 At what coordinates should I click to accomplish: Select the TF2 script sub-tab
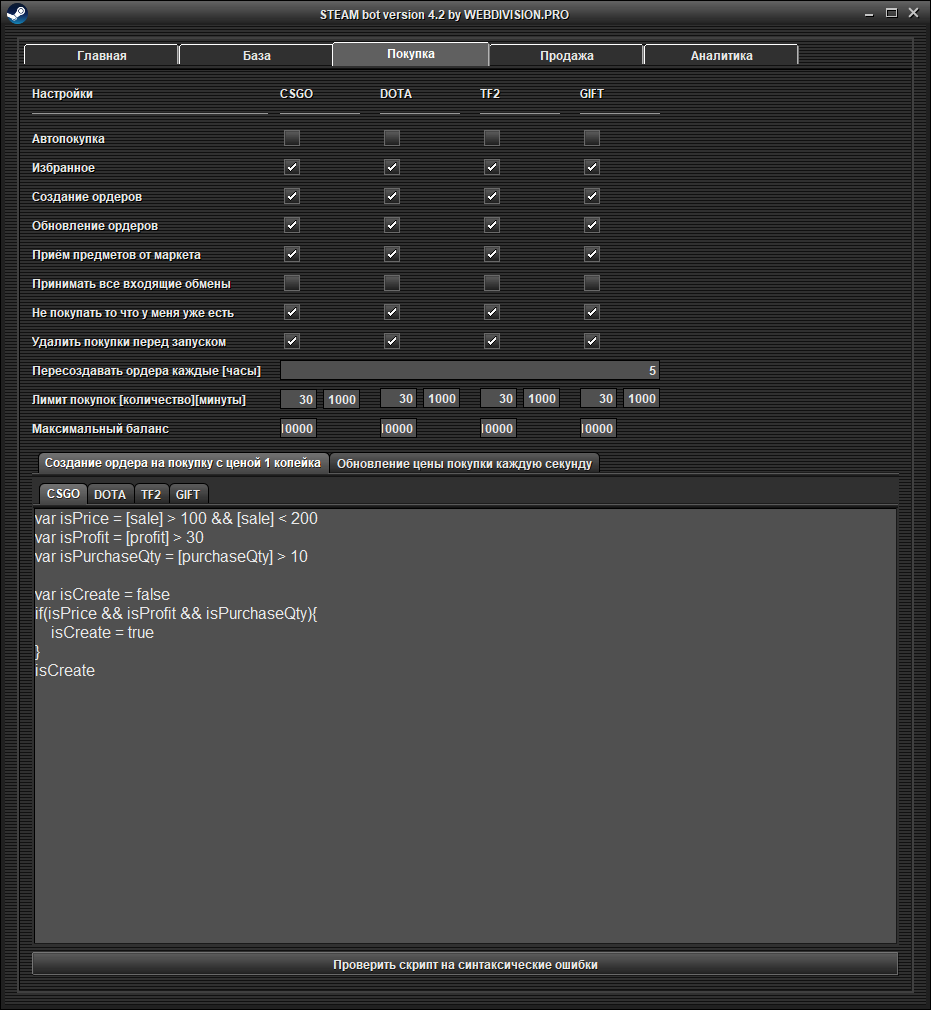point(150,494)
